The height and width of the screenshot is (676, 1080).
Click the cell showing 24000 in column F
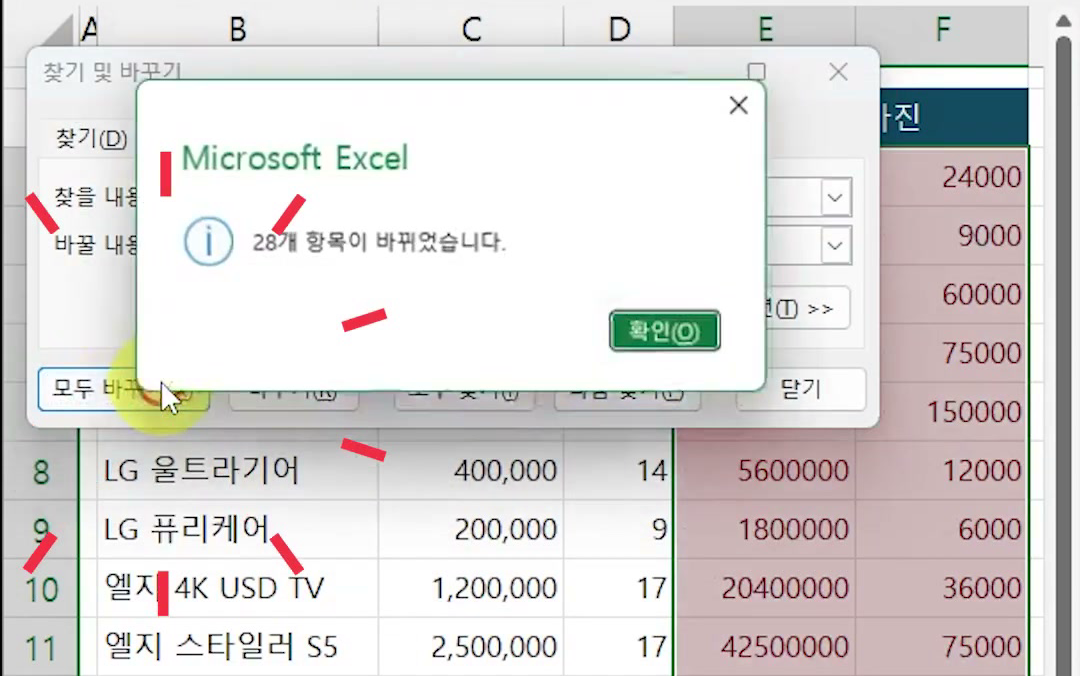tap(954, 177)
